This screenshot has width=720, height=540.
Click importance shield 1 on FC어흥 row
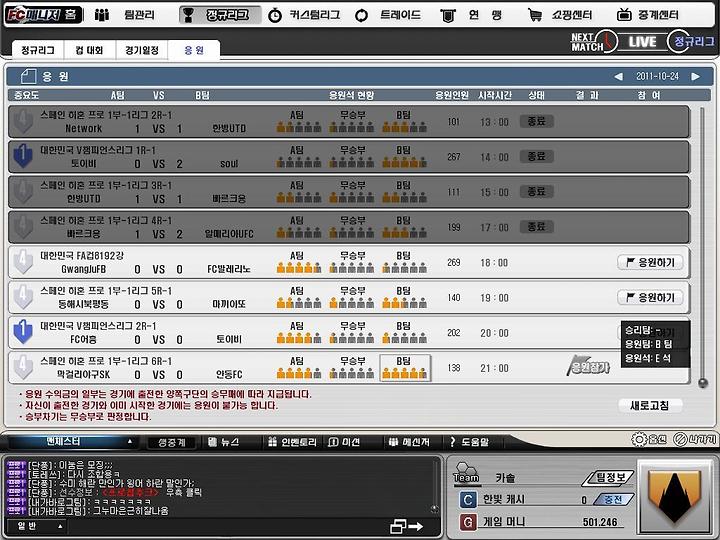click(x=23, y=332)
